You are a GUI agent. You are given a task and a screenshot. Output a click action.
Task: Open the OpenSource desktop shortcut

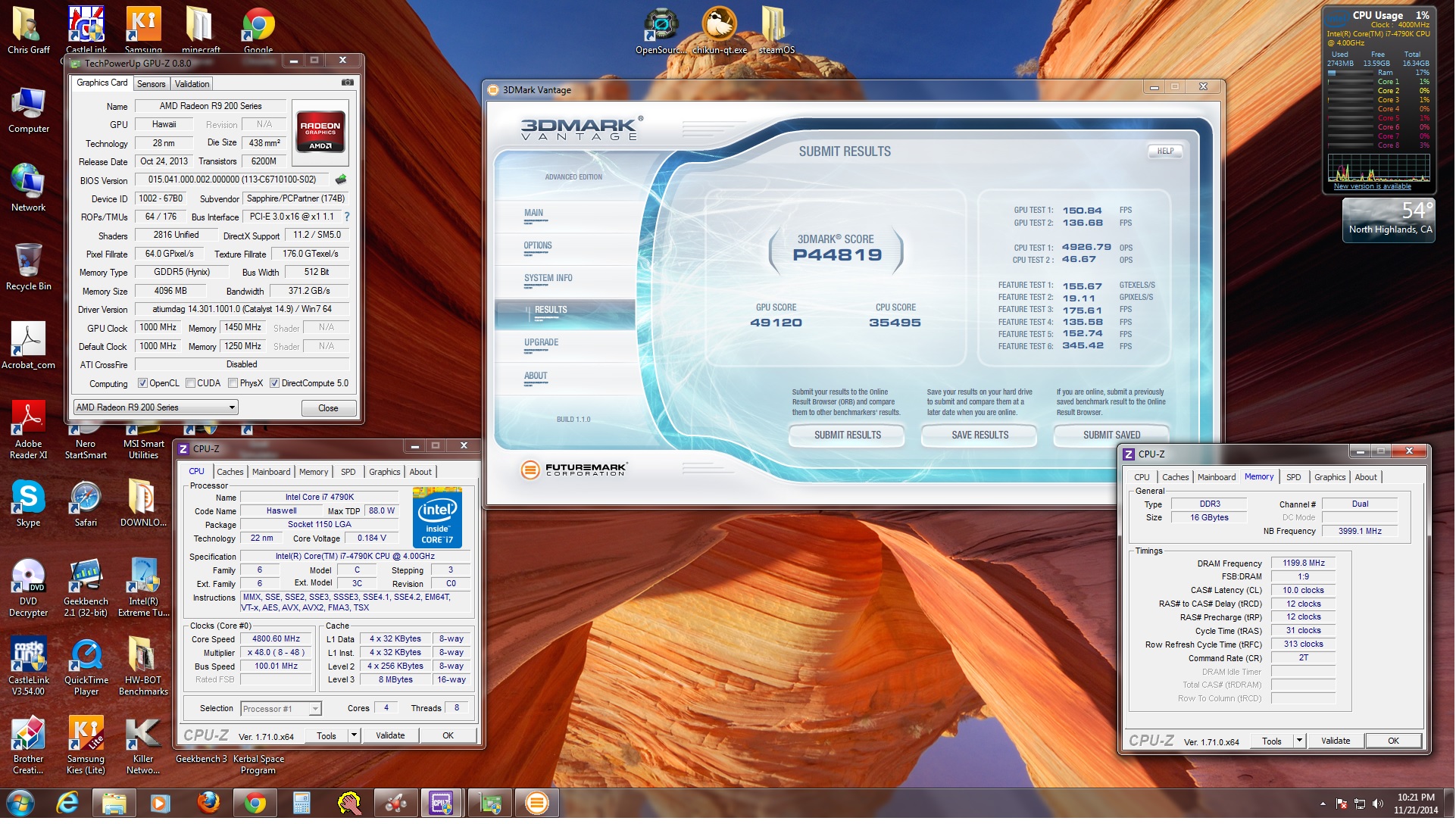(x=661, y=30)
